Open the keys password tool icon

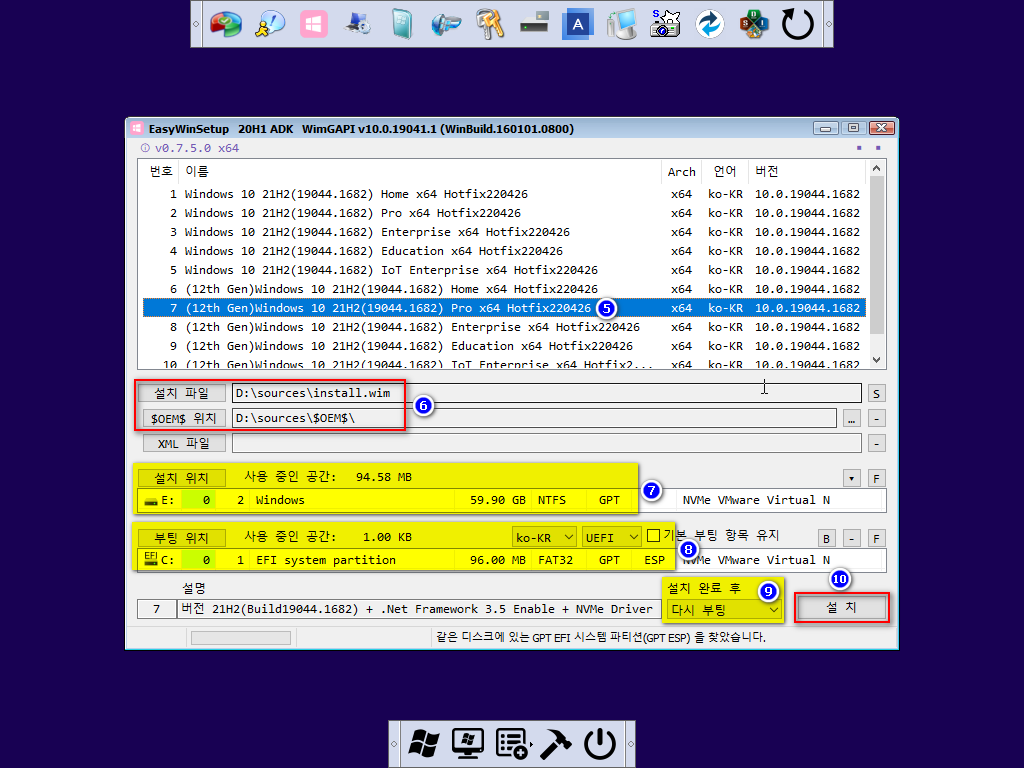pyautogui.click(x=490, y=24)
